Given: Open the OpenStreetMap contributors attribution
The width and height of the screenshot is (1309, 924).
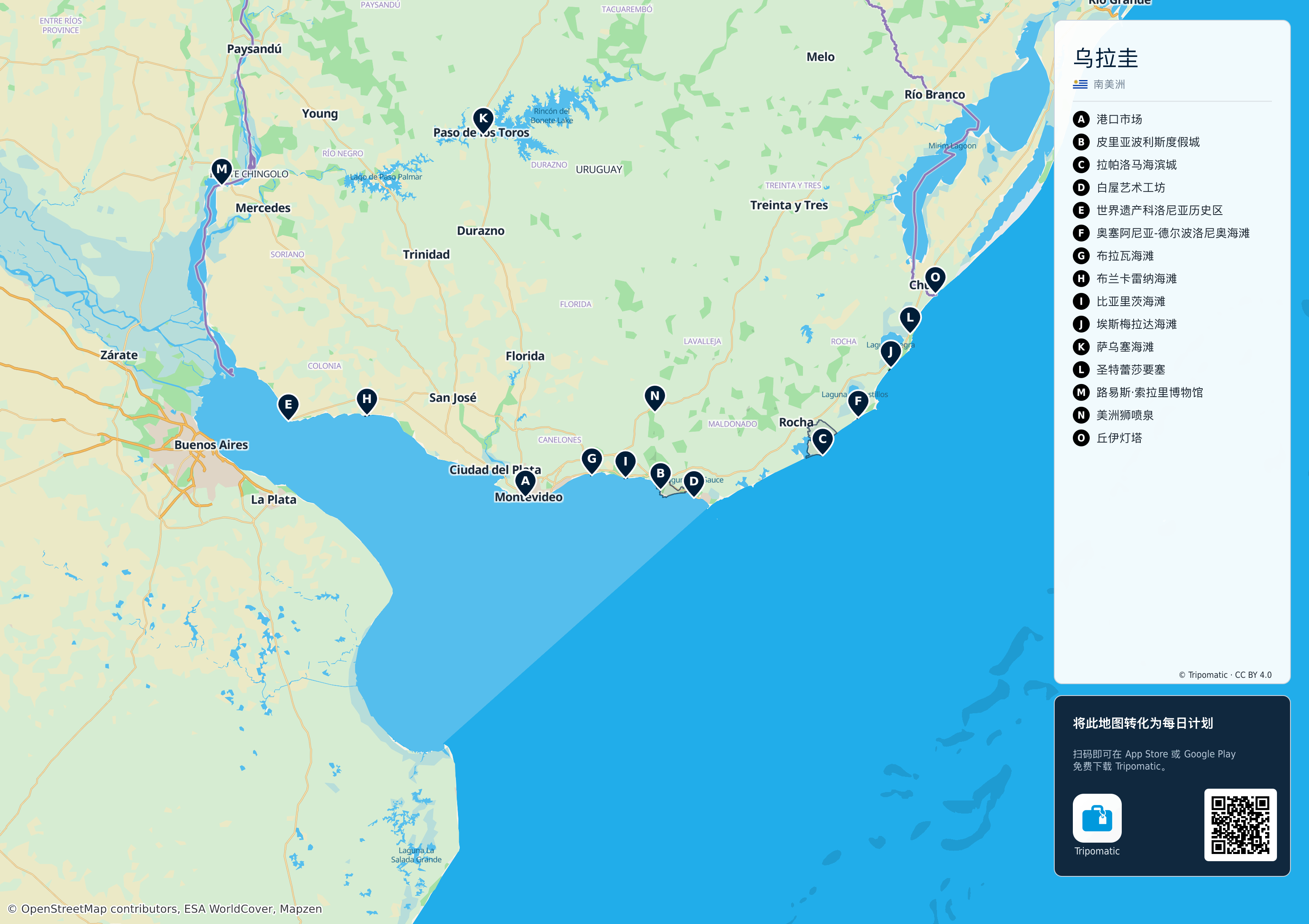Looking at the screenshot, I should point(165,908).
